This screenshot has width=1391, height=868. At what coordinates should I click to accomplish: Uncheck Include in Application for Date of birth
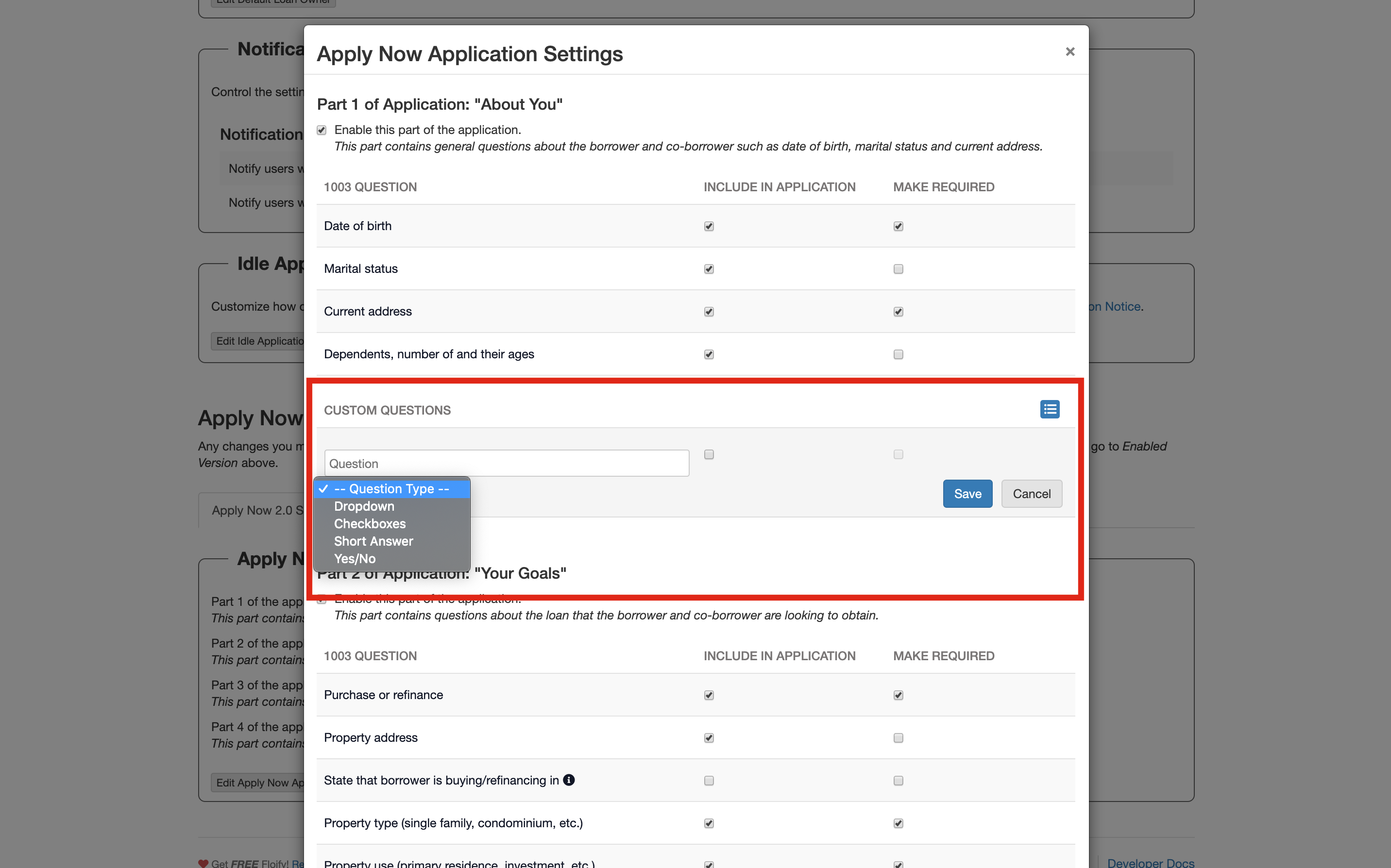point(708,226)
